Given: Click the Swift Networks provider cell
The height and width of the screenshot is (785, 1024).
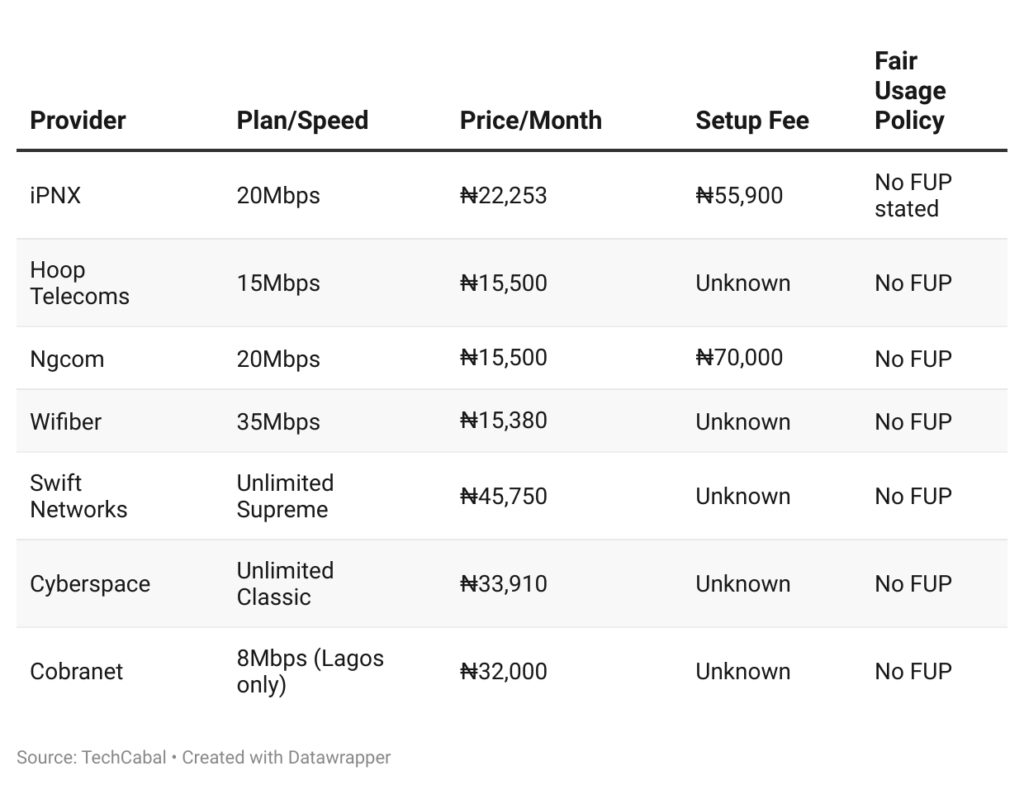Looking at the screenshot, I should [x=78, y=496].
